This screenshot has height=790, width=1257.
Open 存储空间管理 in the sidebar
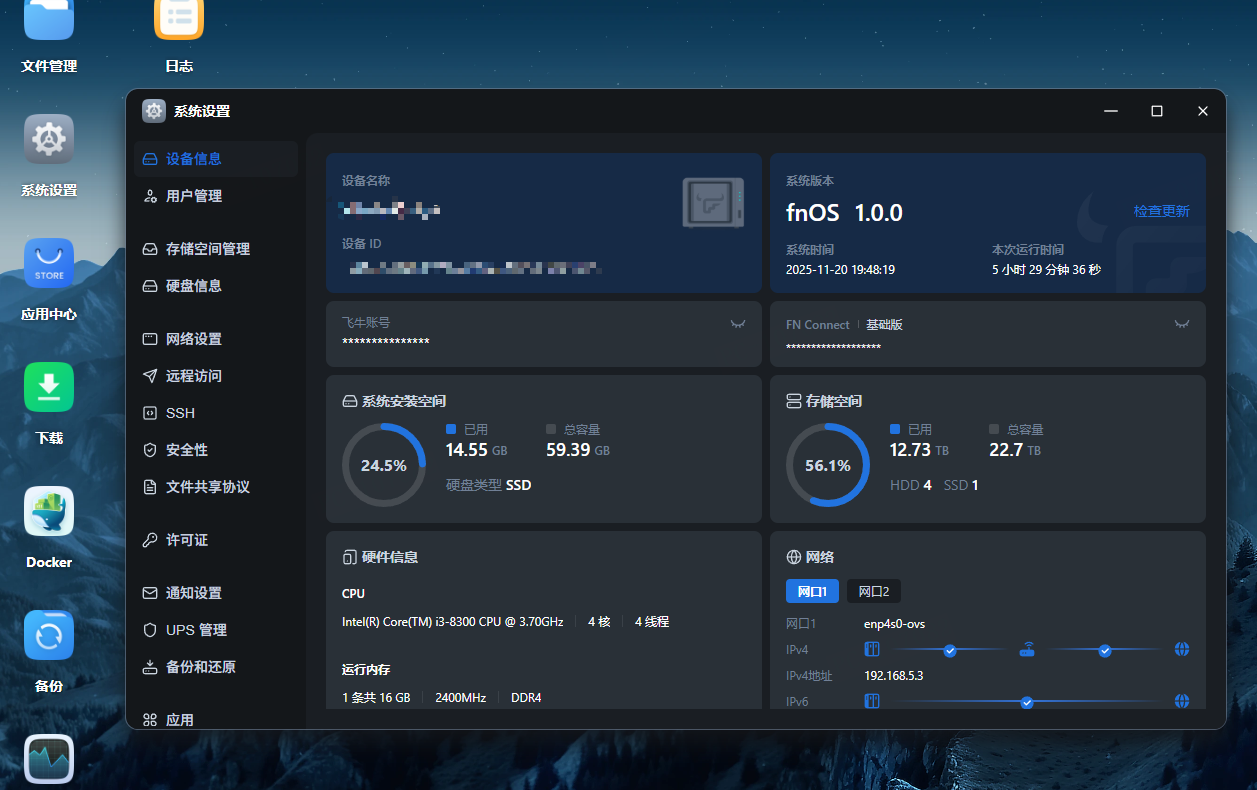pyautogui.click(x=207, y=249)
